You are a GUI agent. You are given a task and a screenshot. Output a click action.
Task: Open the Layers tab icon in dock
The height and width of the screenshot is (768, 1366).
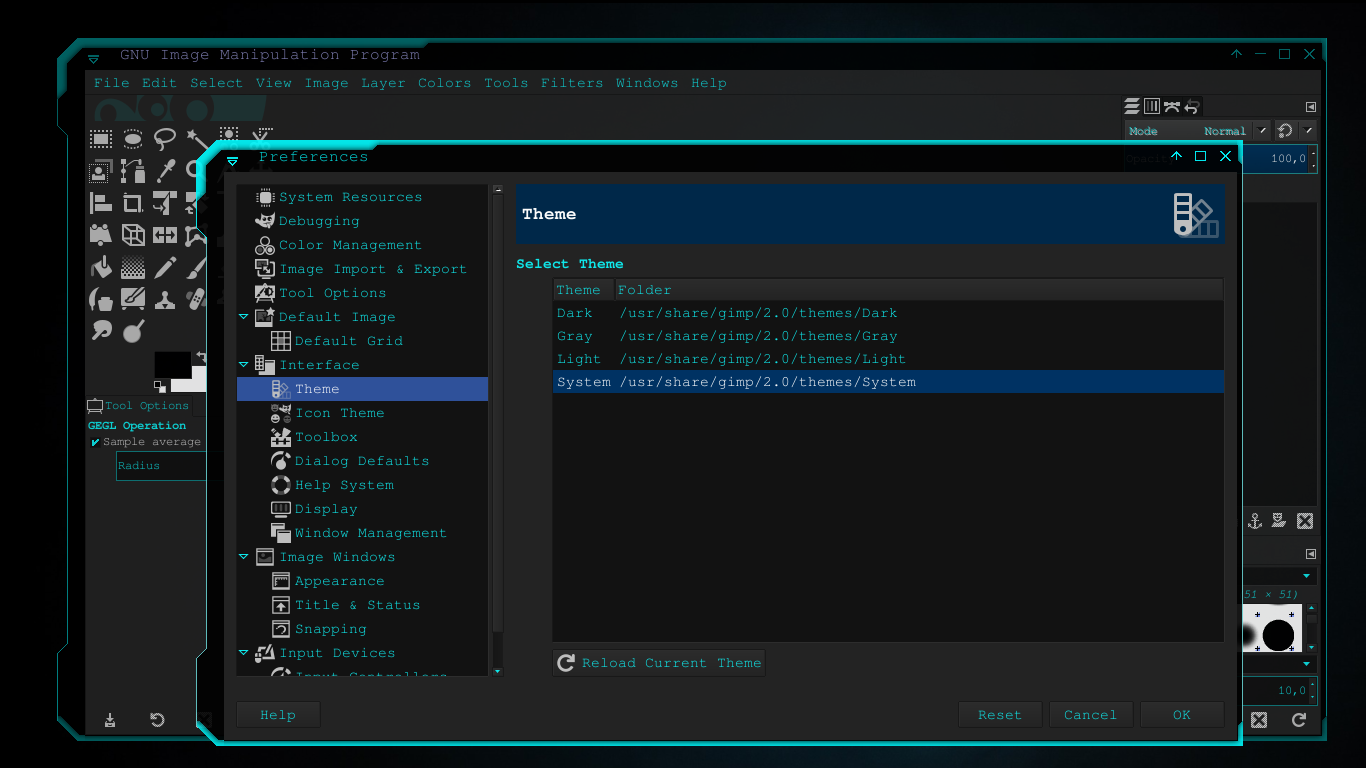[x=1132, y=106]
